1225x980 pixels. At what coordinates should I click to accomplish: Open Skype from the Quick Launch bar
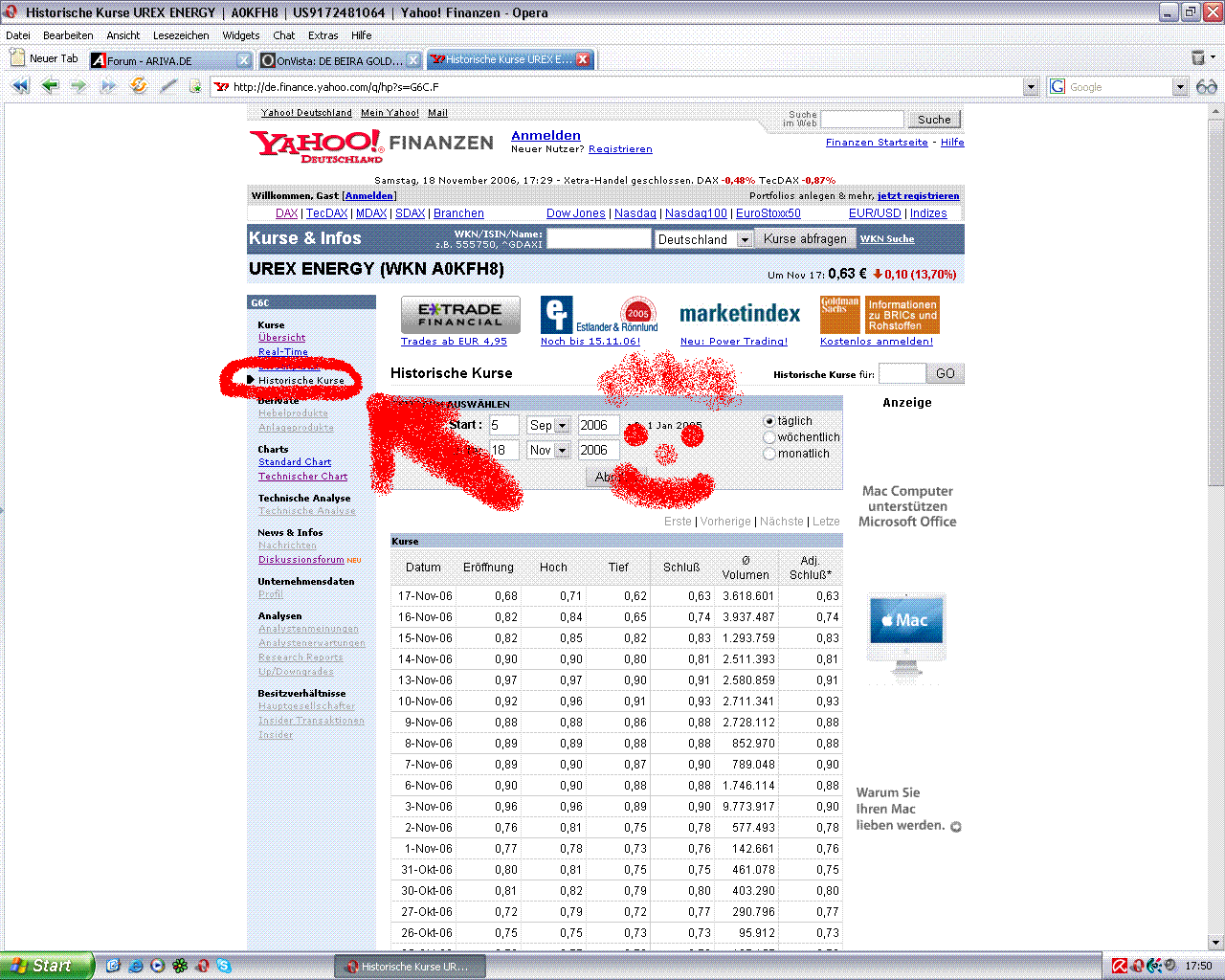(224, 966)
